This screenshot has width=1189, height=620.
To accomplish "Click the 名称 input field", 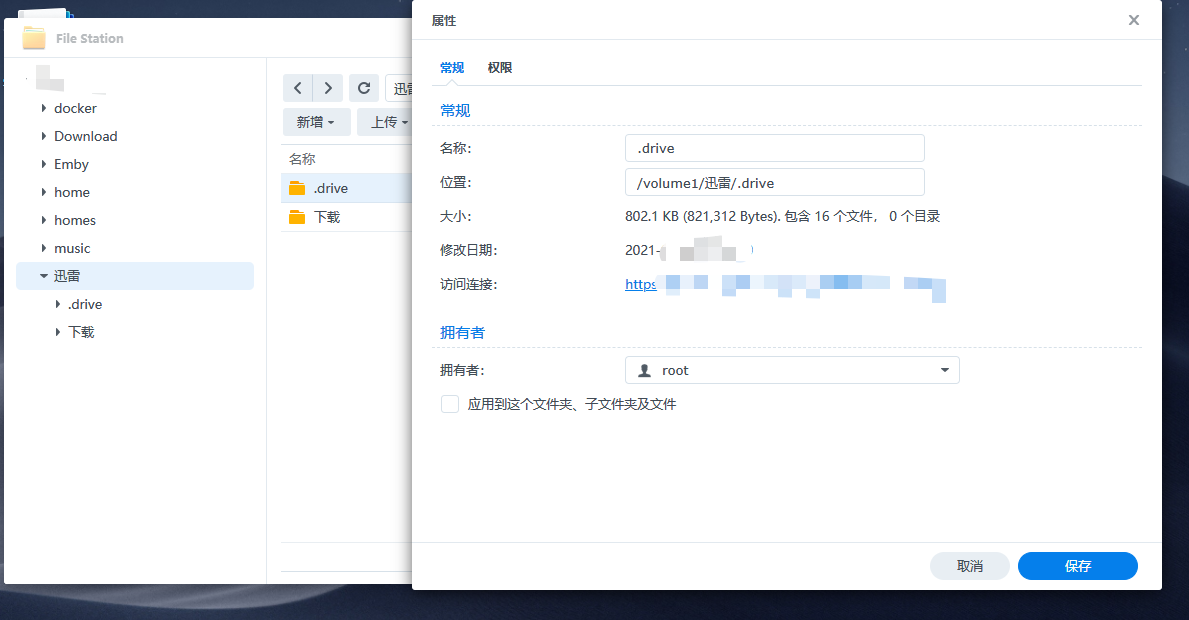I will (x=774, y=148).
